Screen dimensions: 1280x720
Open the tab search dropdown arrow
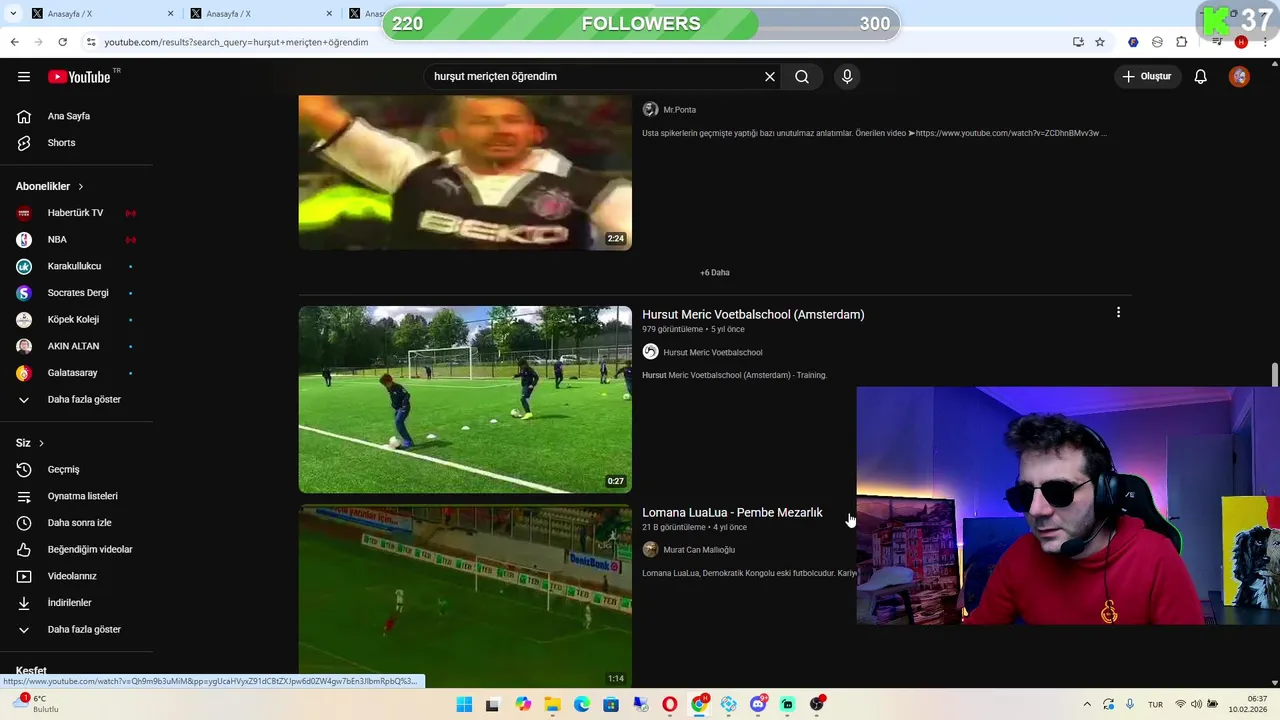[x=12, y=14]
